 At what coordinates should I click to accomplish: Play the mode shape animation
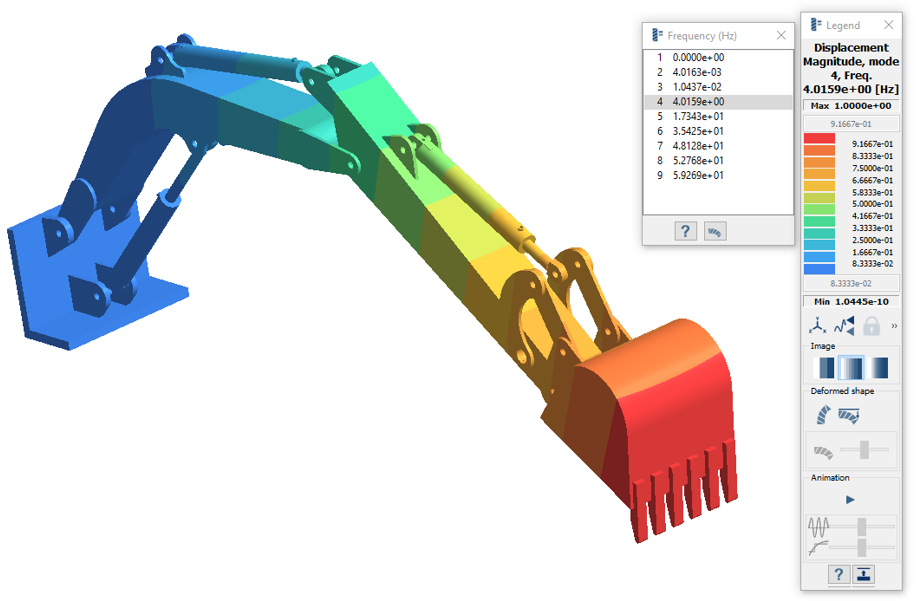[850, 499]
